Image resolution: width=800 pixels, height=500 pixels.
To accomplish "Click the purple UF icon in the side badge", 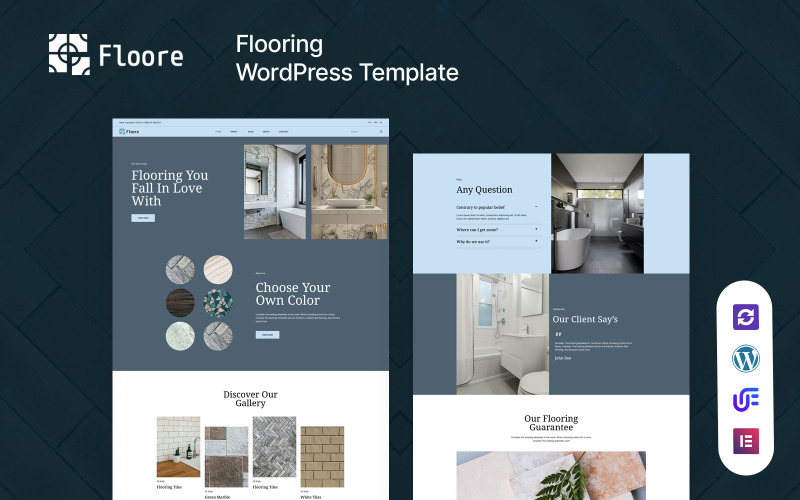I will point(746,400).
